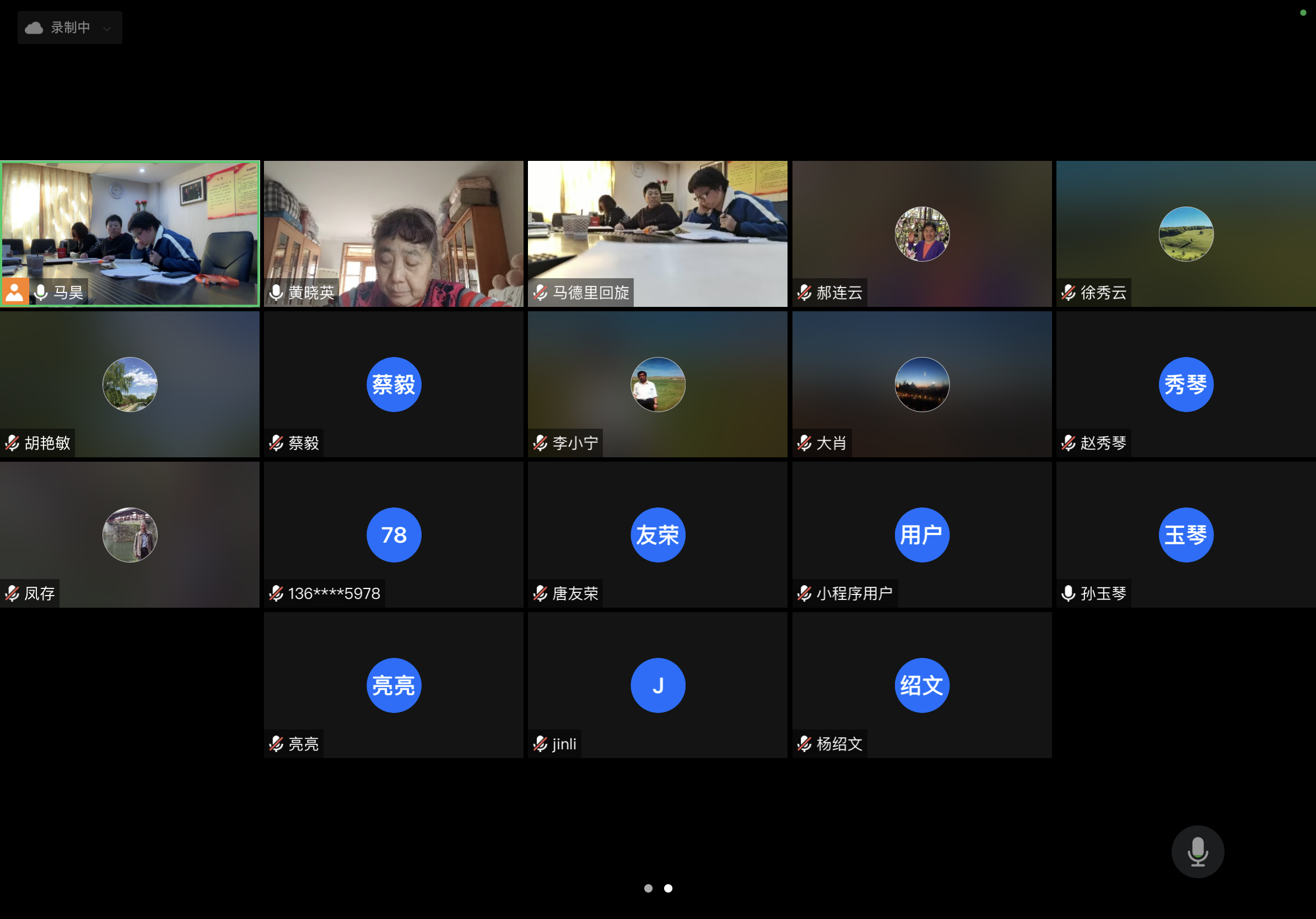Select 徐秀云's landscape profile picture
This screenshot has height=919, width=1316.
click(1185, 234)
